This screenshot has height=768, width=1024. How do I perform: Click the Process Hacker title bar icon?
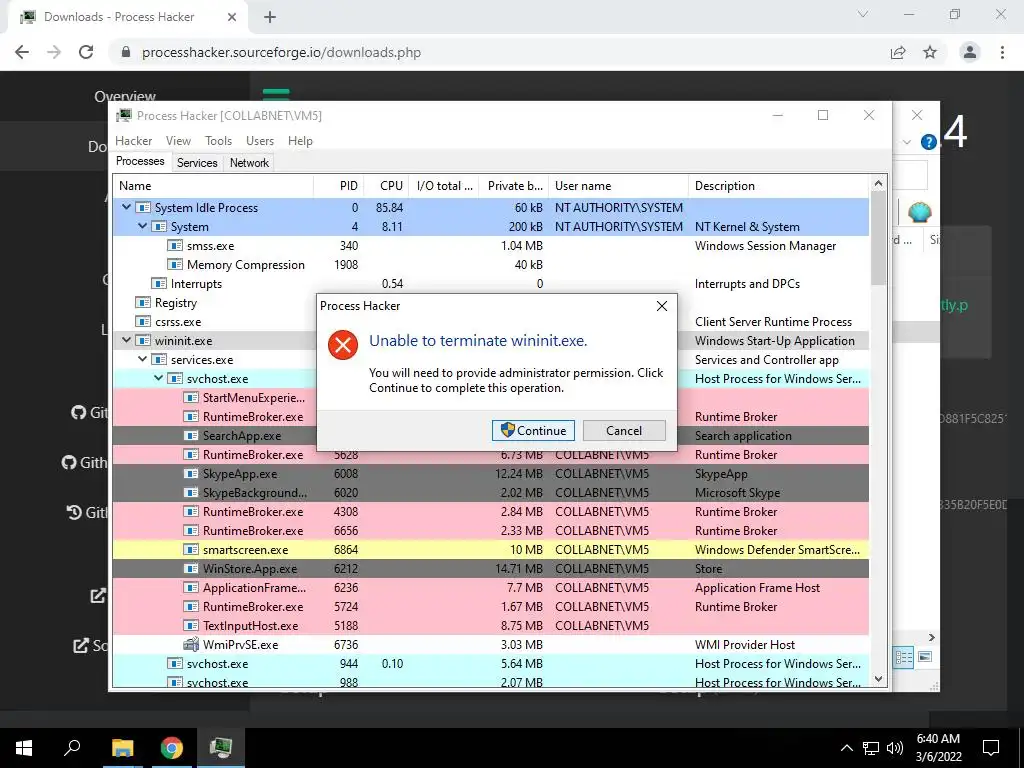pos(123,116)
